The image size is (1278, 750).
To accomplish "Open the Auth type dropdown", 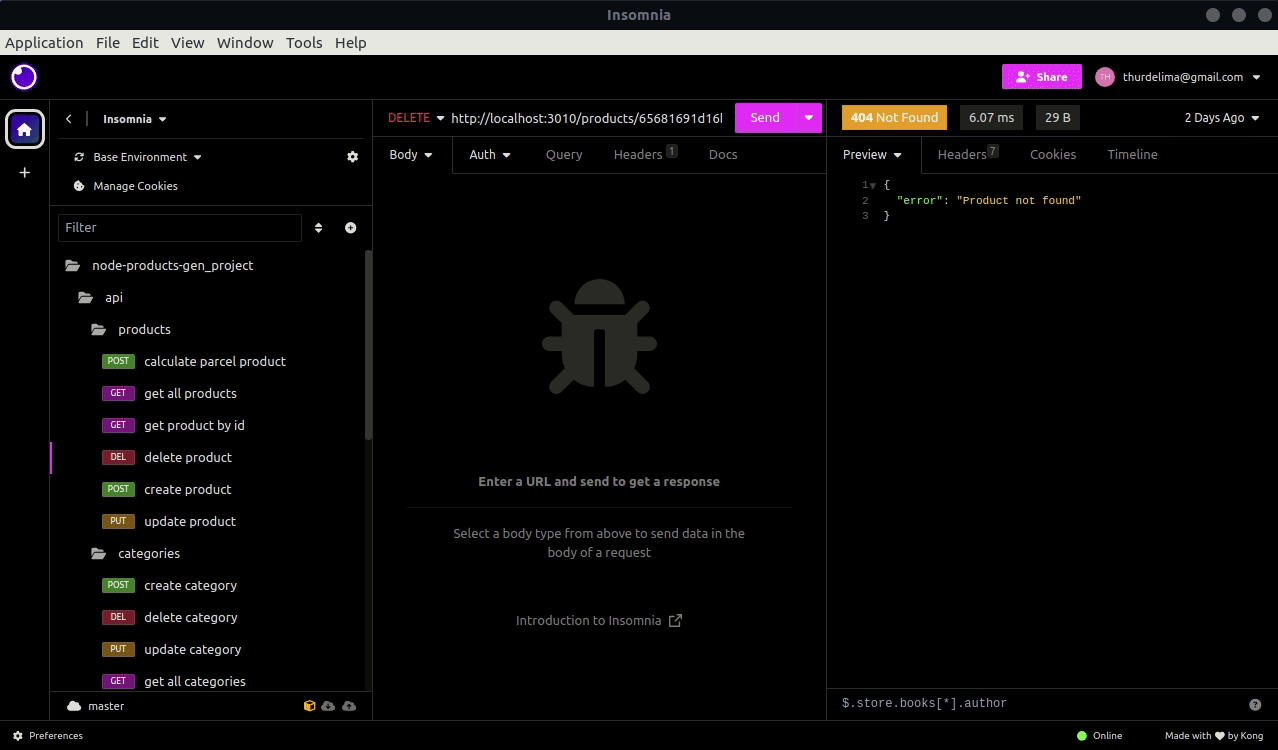I will pyautogui.click(x=490, y=155).
